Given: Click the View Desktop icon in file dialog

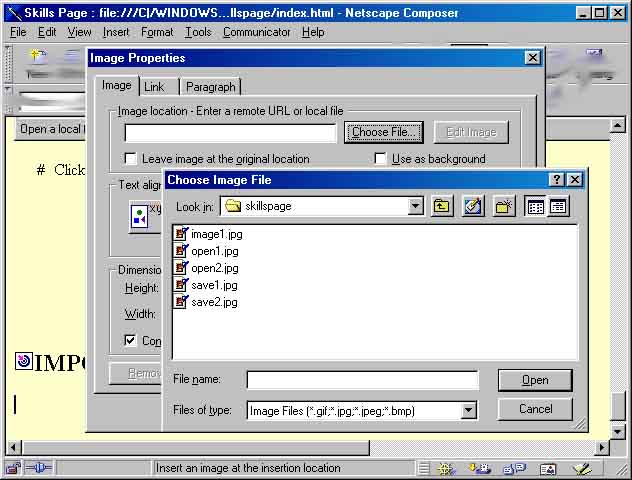Looking at the screenshot, I should point(473,206).
